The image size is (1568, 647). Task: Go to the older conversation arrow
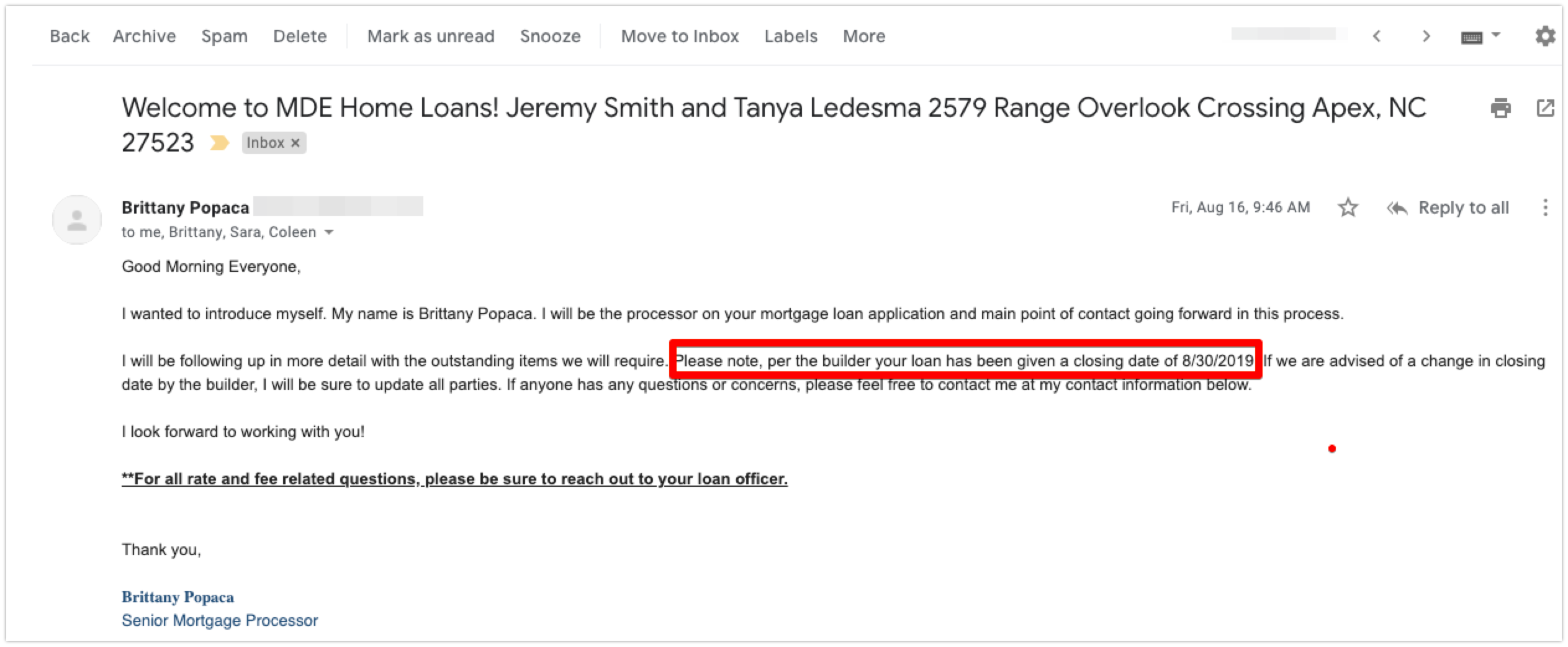(x=1426, y=36)
